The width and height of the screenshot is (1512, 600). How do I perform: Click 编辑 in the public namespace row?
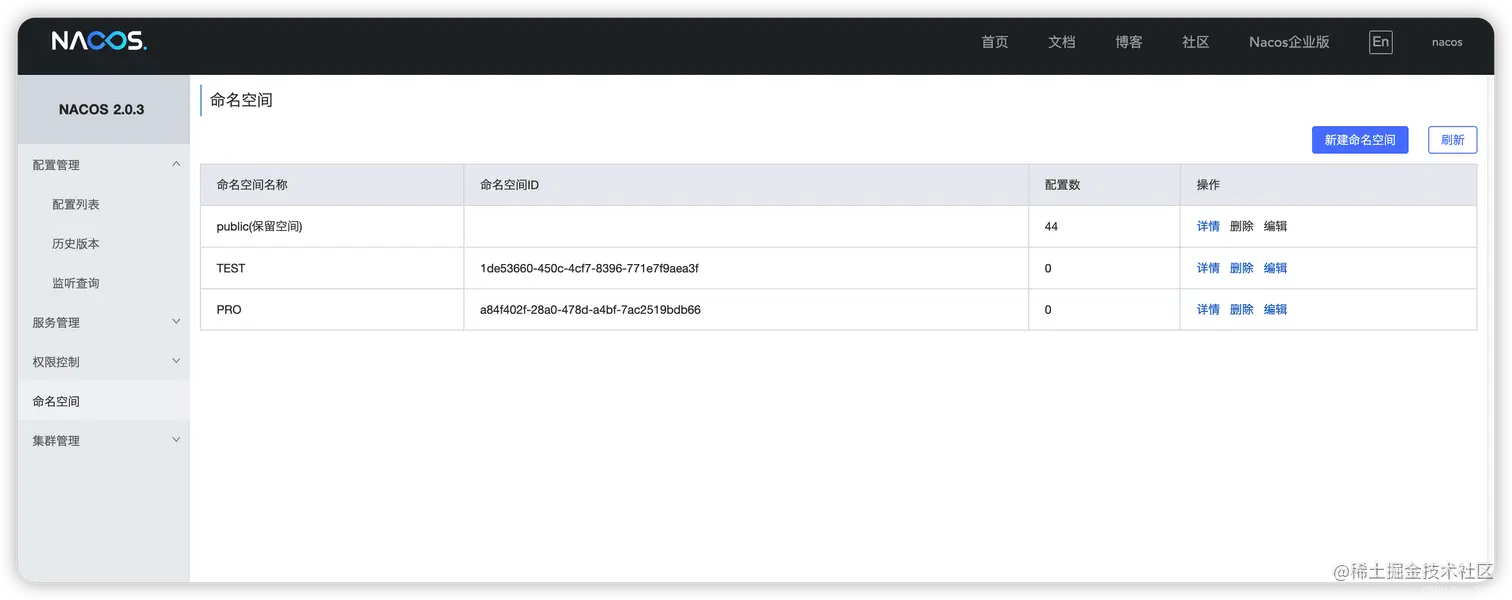(1275, 227)
